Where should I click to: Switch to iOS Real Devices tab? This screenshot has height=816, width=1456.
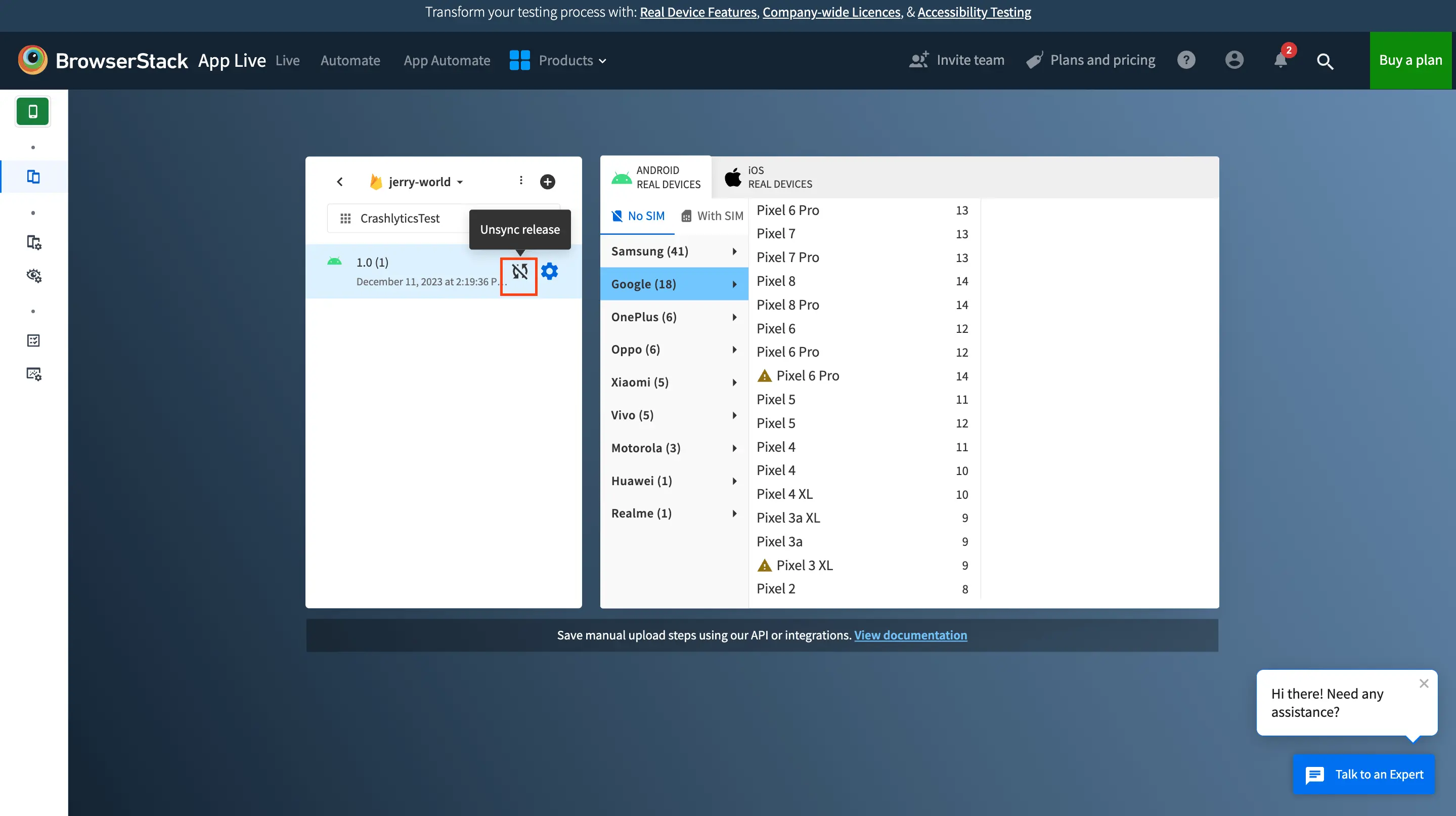pos(769,177)
